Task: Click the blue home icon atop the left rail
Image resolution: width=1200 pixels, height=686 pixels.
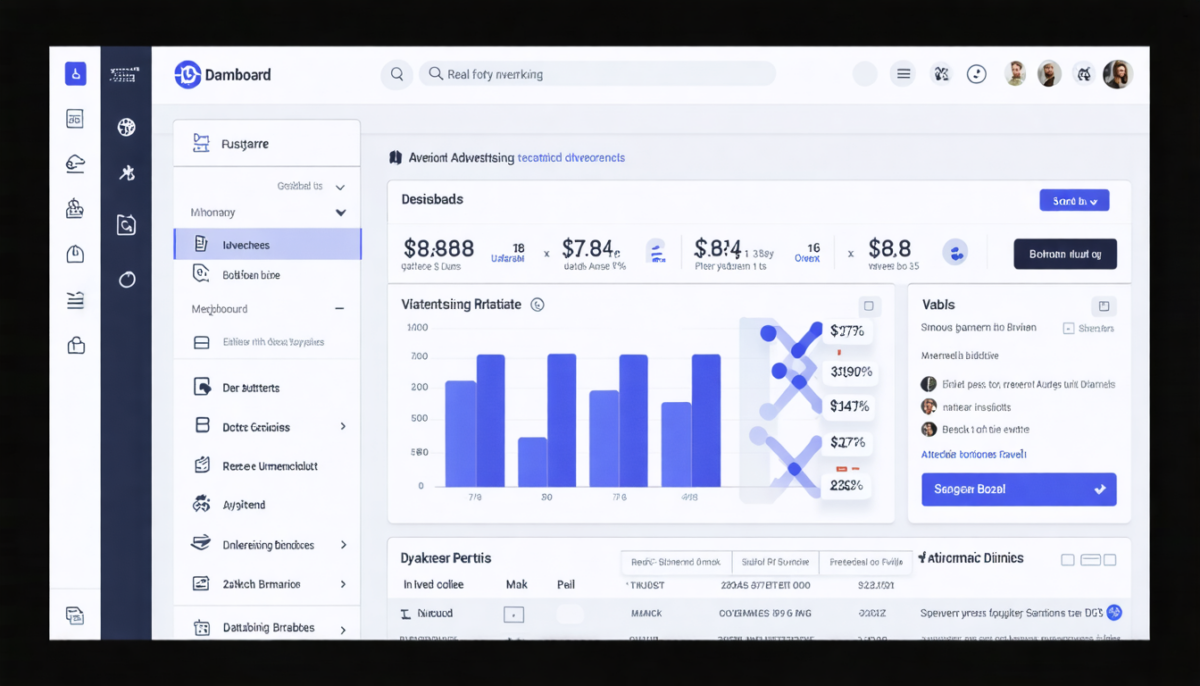Action: [75, 73]
